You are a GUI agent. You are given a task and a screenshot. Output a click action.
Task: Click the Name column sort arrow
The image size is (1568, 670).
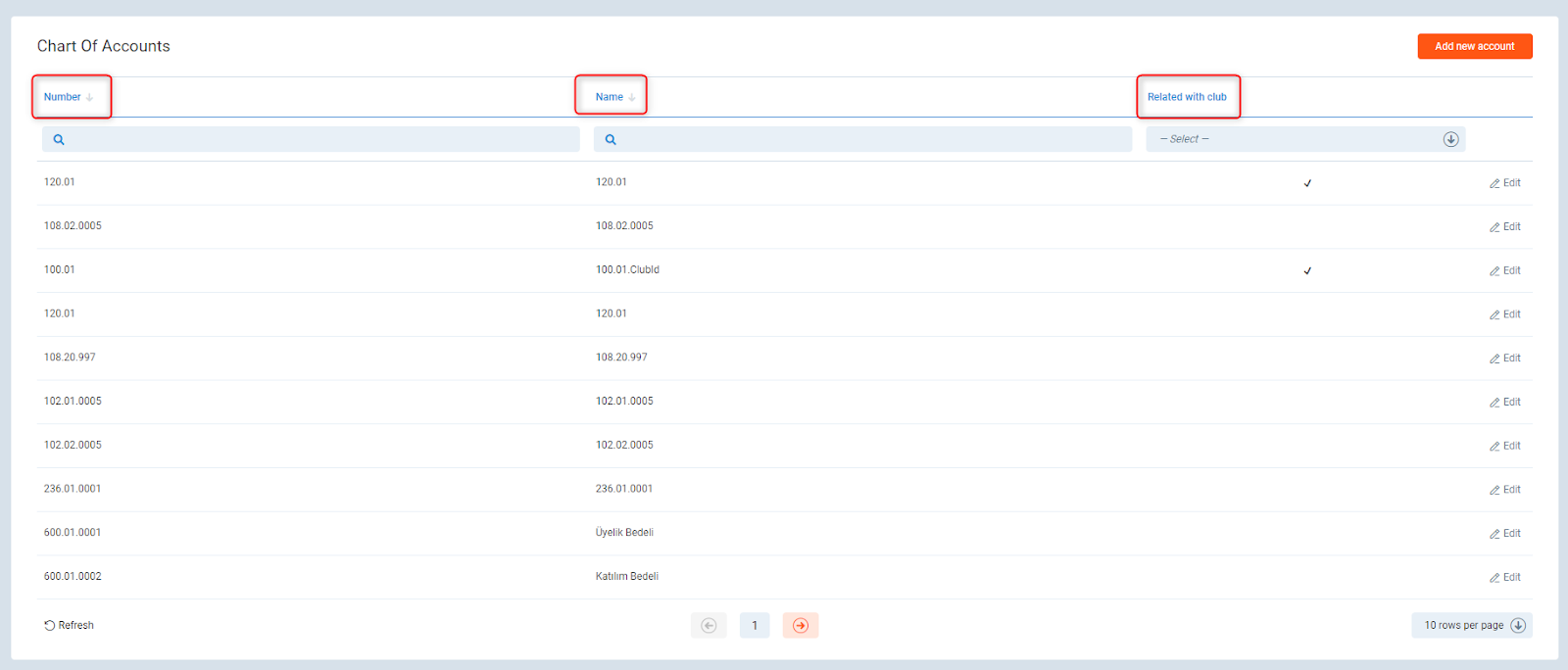632,98
